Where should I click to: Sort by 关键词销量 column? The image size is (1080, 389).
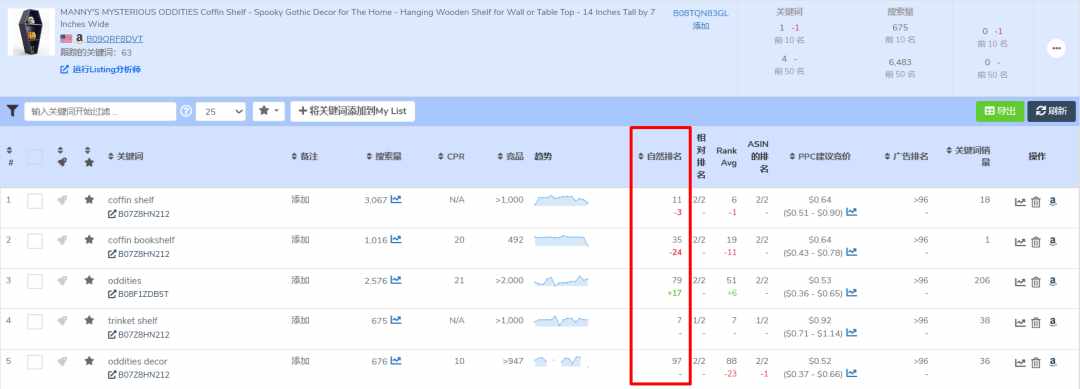coord(968,157)
